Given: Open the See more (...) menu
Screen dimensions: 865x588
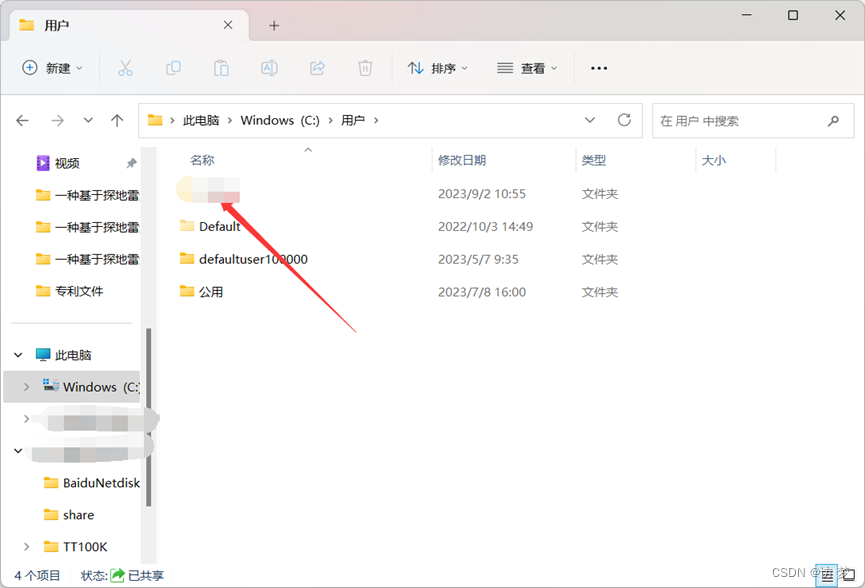Looking at the screenshot, I should pos(598,67).
